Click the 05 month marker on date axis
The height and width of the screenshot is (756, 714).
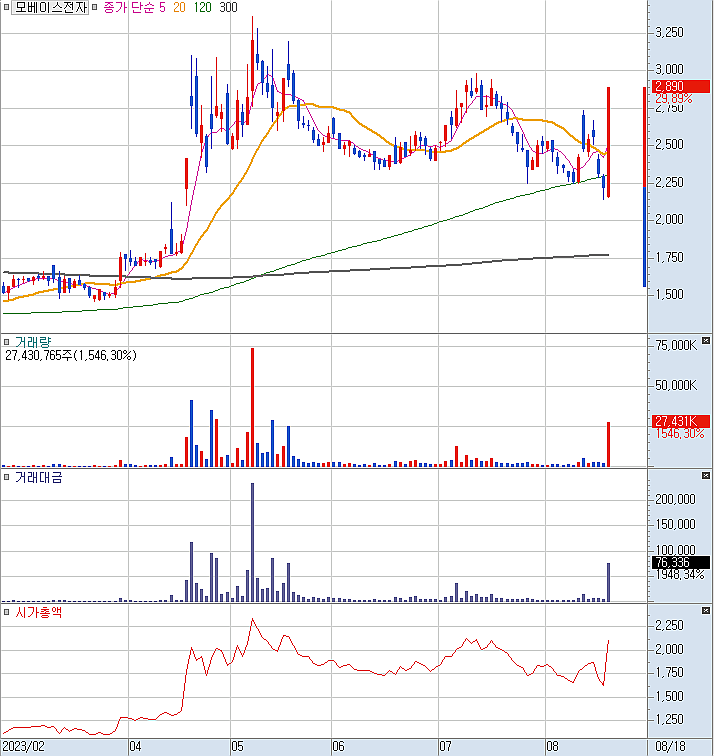[237, 747]
